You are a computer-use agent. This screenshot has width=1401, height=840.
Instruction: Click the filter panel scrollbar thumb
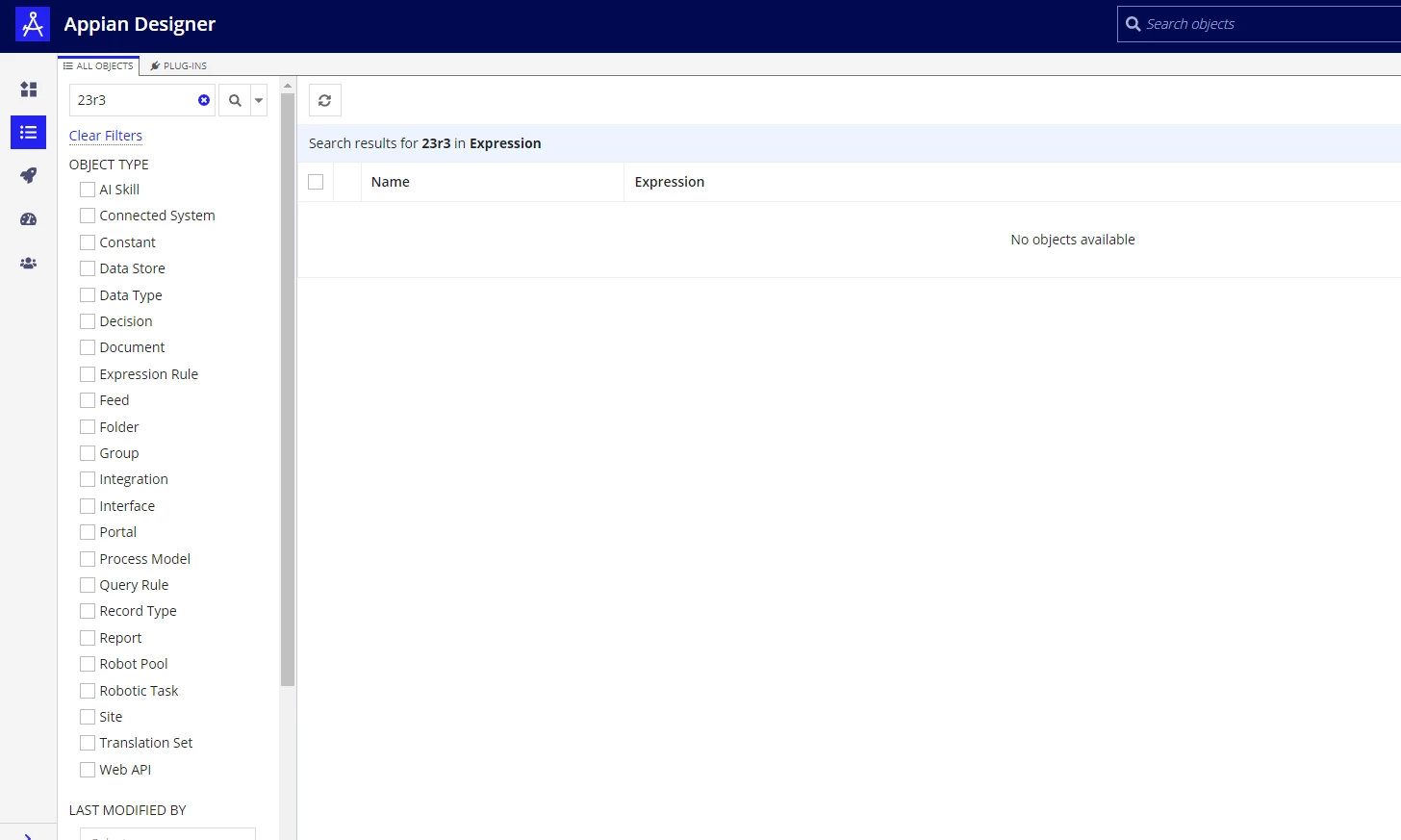point(288,390)
